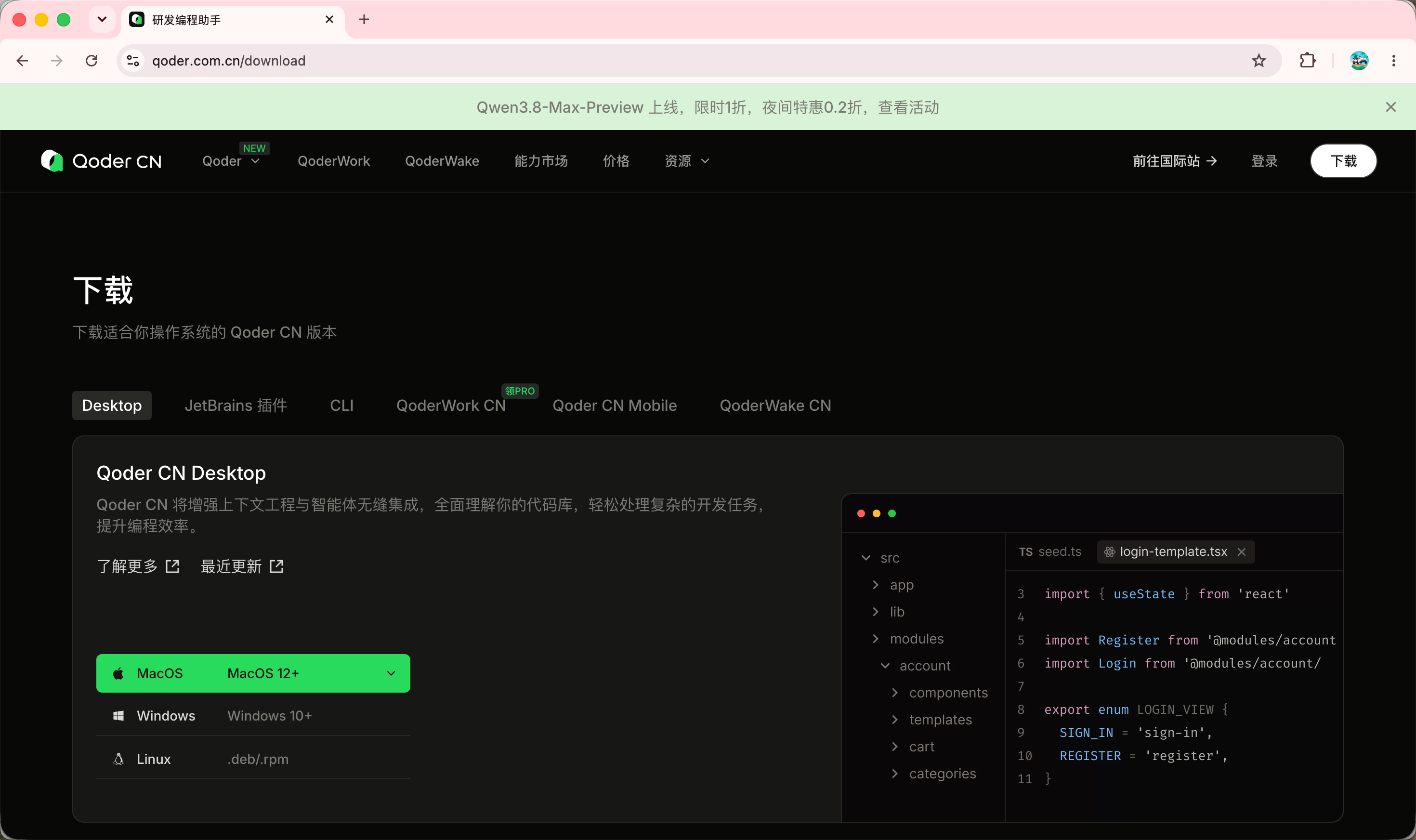This screenshot has width=1416, height=840.
Task: Expand the categories folder in file tree
Action: (895, 774)
